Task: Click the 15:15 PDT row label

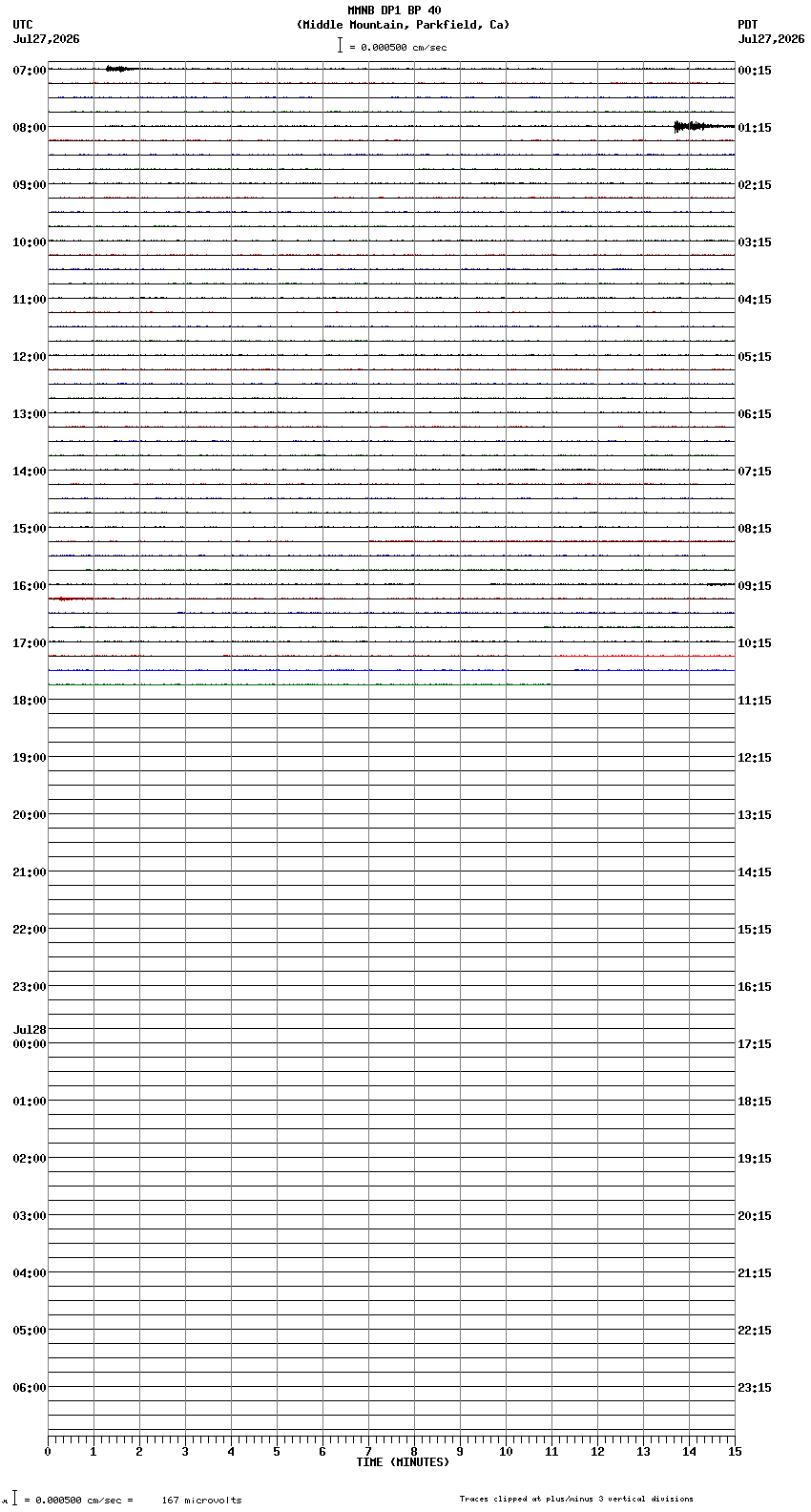Action: click(755, 930)
